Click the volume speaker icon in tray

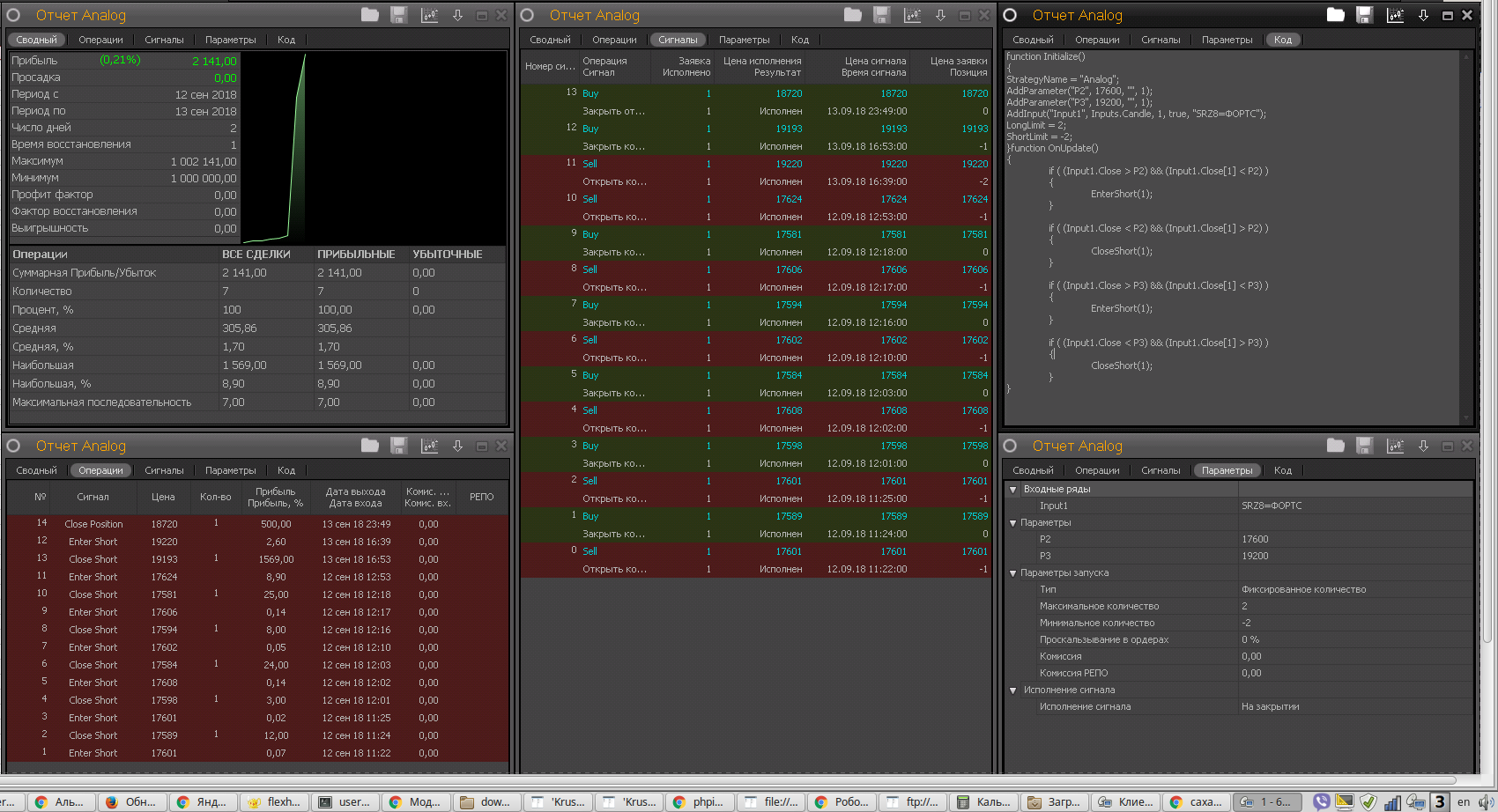[1486, 801]
